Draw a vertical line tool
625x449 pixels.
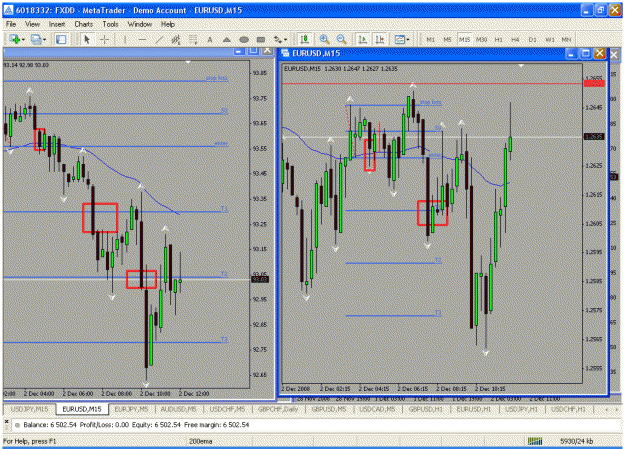point(125,39)
